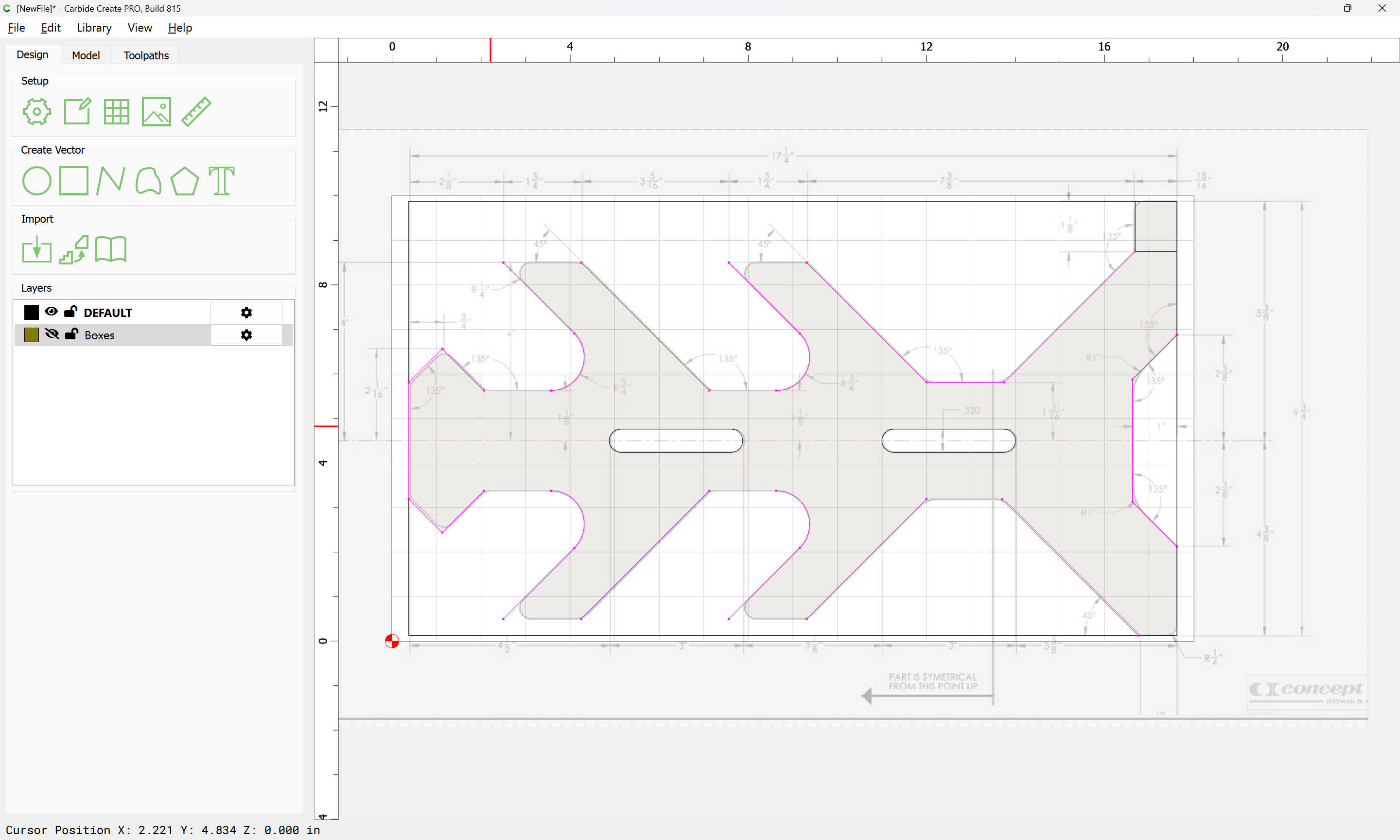Pick the Polygon vector tool
This screenshot has height=840, width=1400.
coord(184,180)
